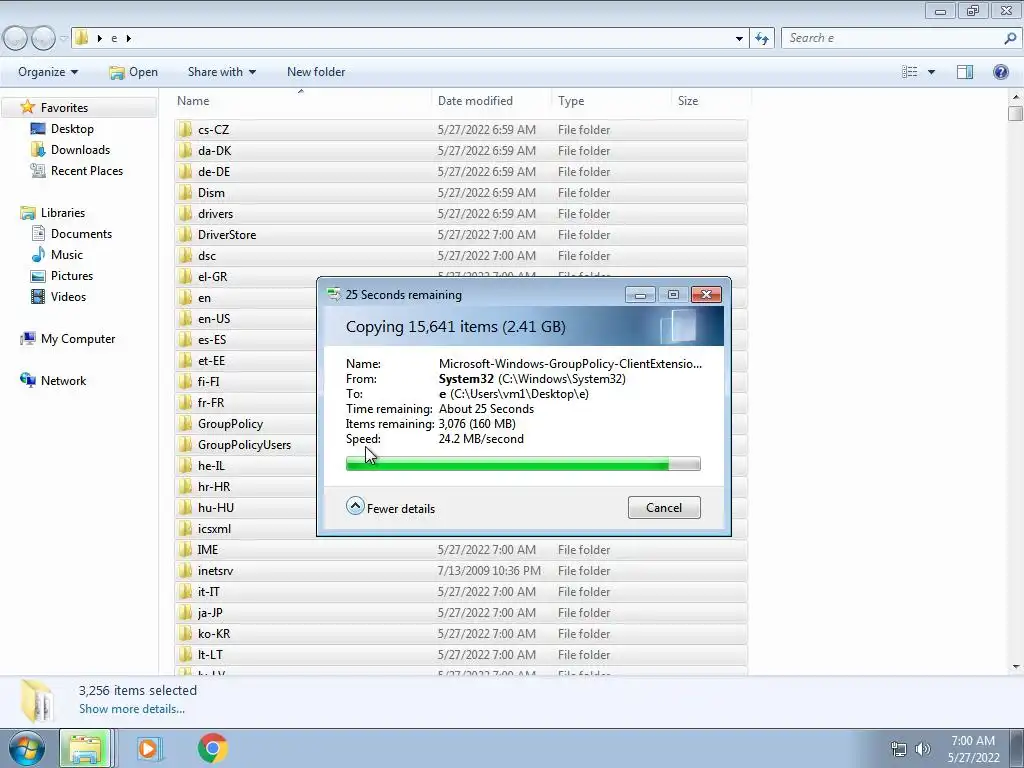Select the lt-LT folder
The width and height of the screenshot is (1024, 768).
click(460, 654)
